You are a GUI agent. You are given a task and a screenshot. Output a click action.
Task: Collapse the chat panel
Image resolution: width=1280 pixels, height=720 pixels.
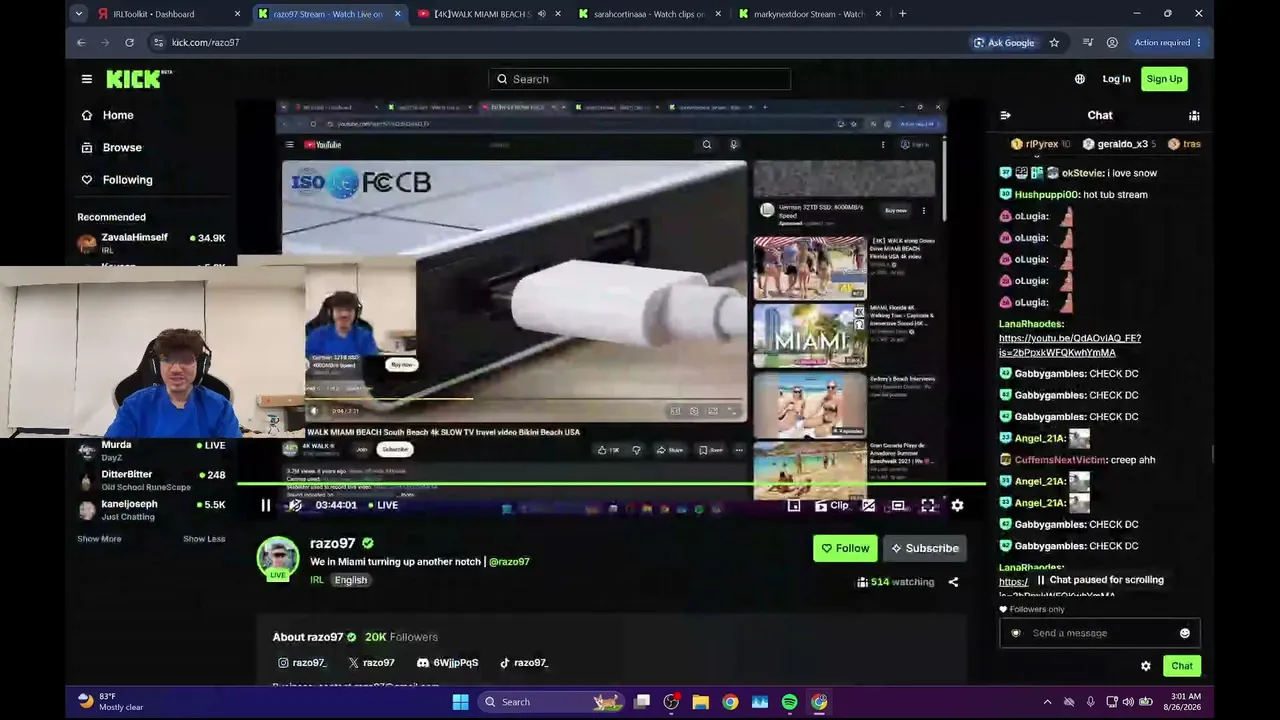coord(1005,115)
